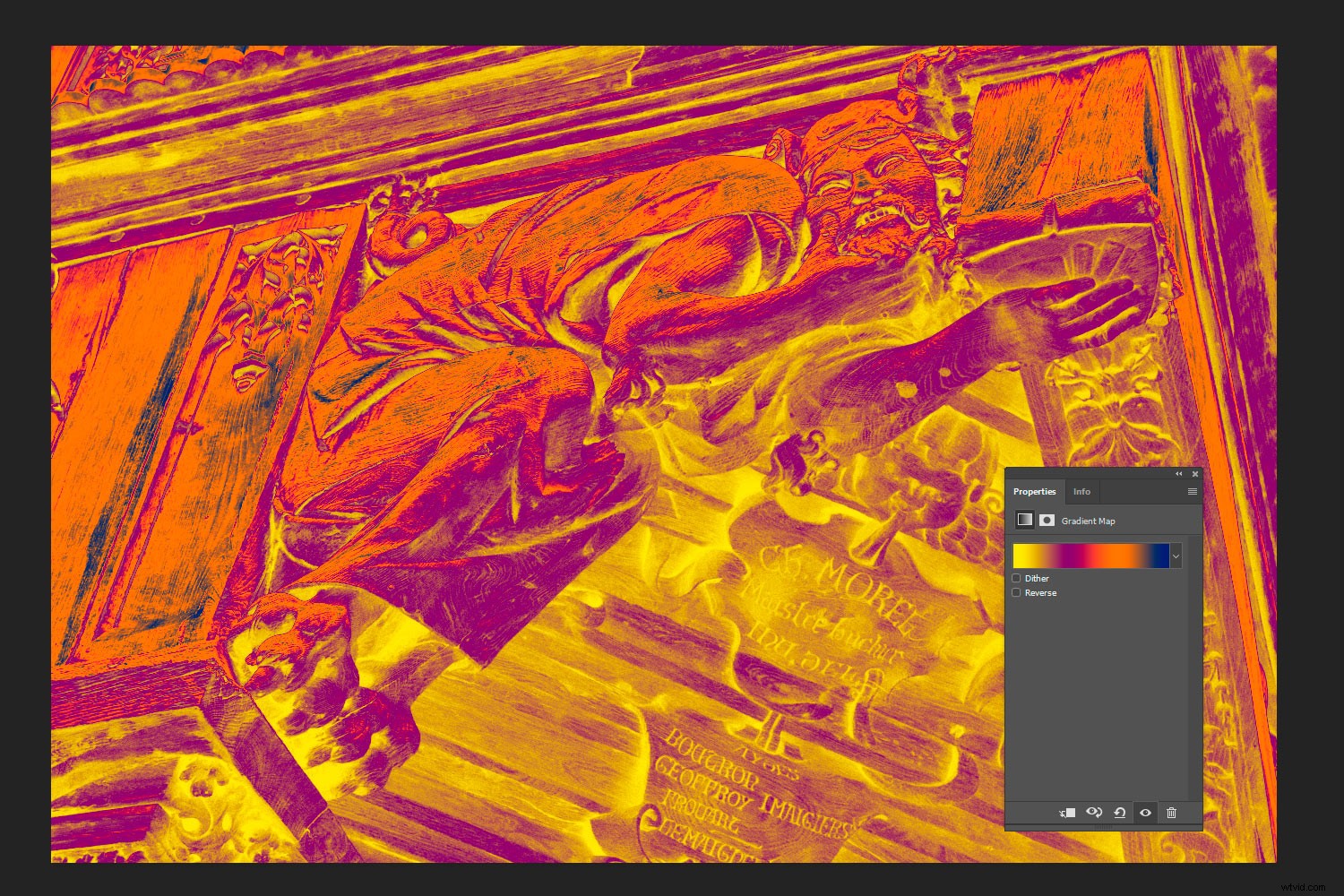
Task: Select the Gradient Map adjustment icon
Action: coord(1024,520)
